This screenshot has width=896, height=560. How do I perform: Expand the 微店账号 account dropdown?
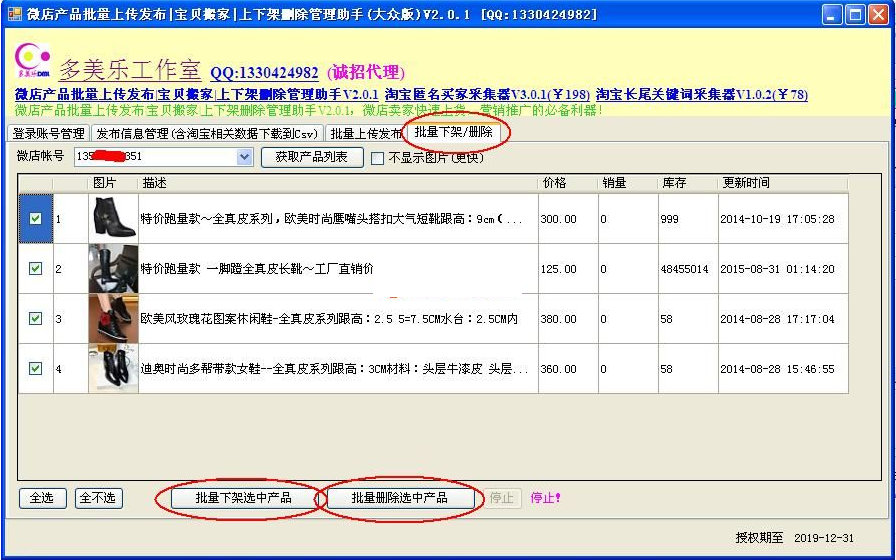[x=245, y=157]
